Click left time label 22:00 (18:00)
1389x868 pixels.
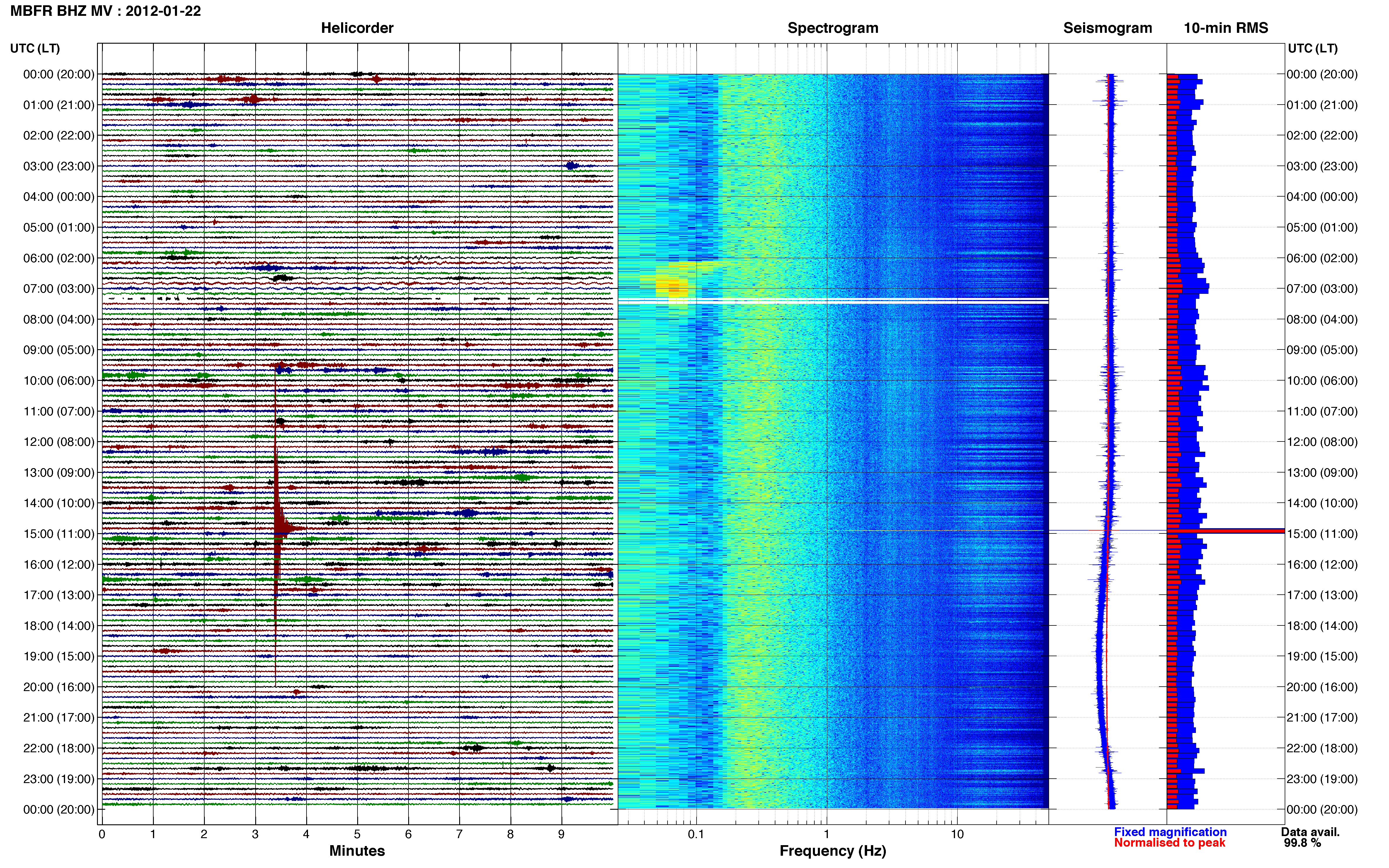59,748
